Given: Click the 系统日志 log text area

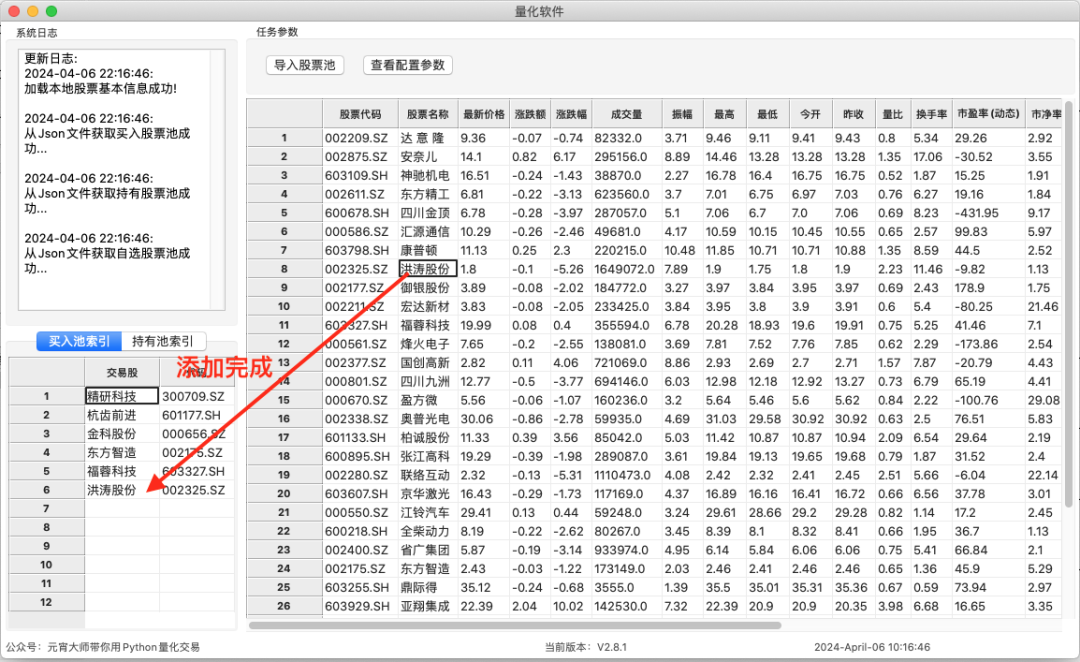Looking at the screenshot, I should click(x=120, y=180).
